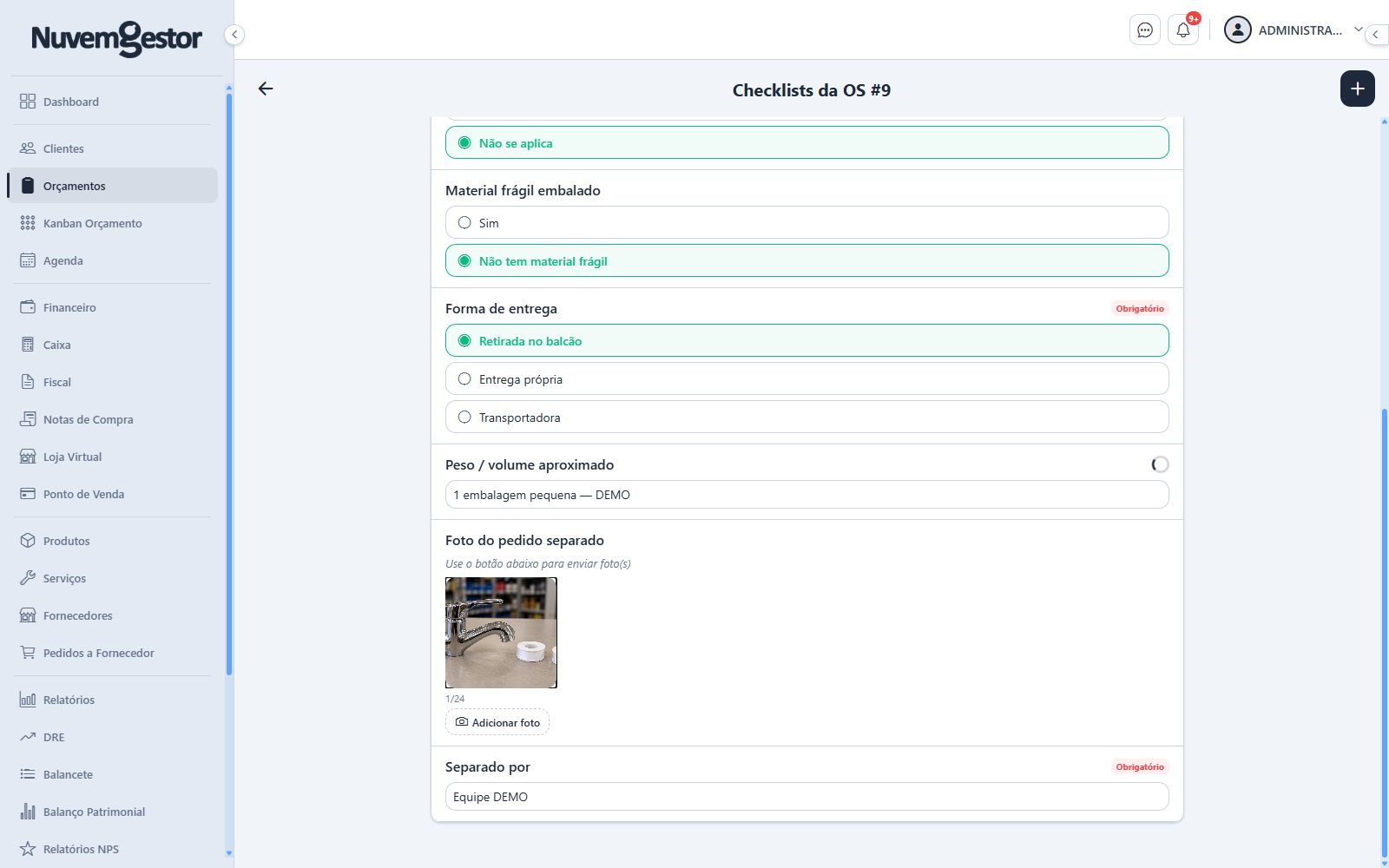Image resolution: width=1389 pixels, height=868 pixels.
Task: Go back with the left arrow
Action: 266,89
